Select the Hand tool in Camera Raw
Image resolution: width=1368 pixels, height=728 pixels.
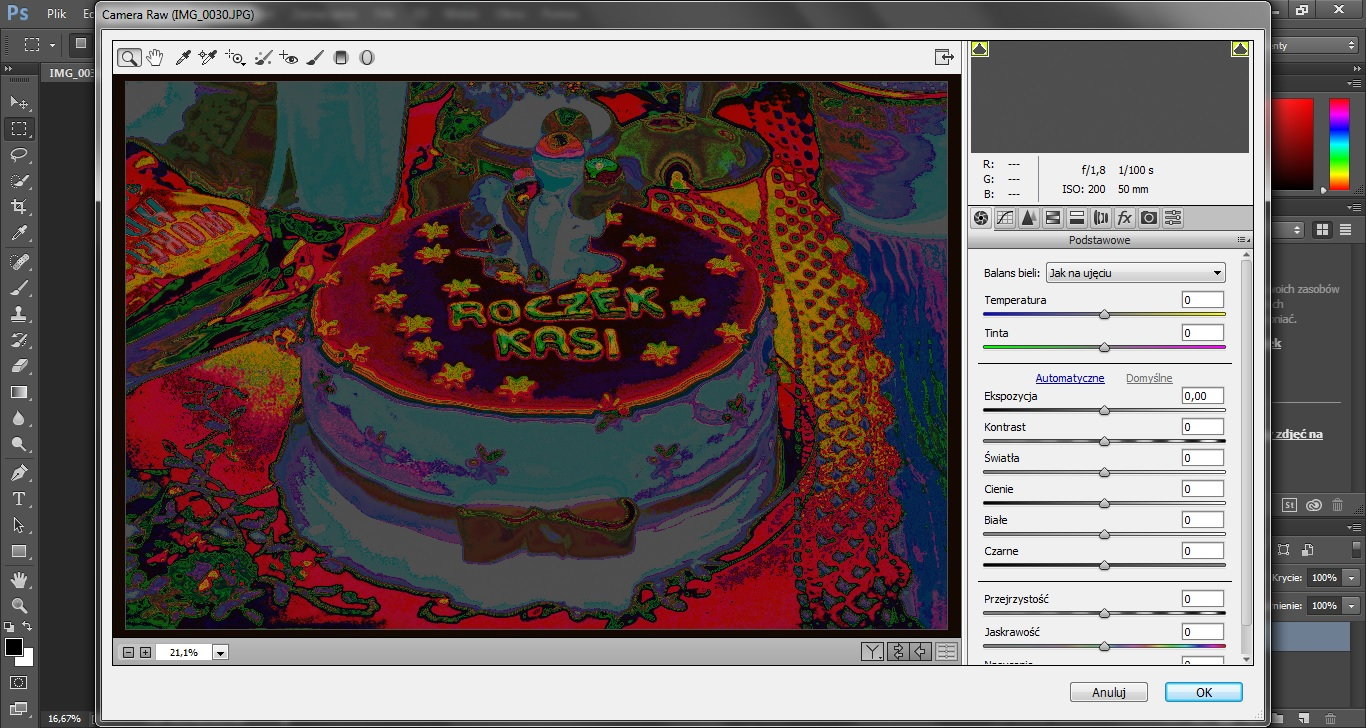click(x=154, y=58)
